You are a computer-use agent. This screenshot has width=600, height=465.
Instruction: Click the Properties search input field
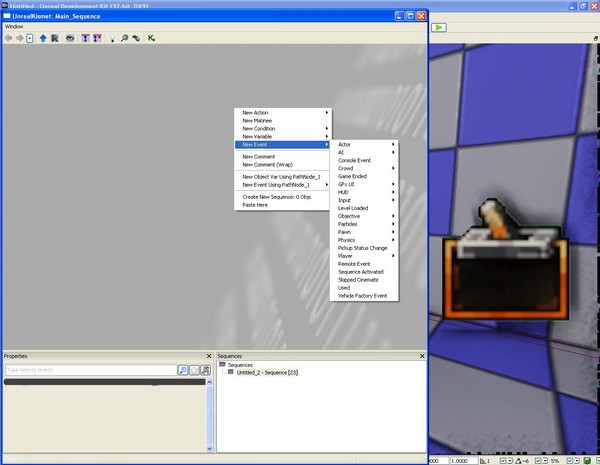pyautogui.click(x=91, y=370)
